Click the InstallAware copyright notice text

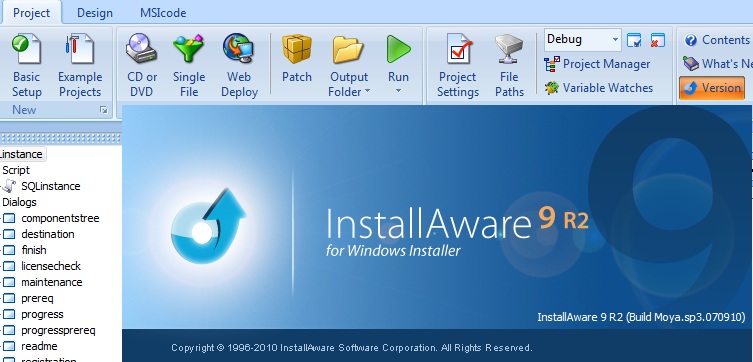pyautogui.click(x=352, y=348)
